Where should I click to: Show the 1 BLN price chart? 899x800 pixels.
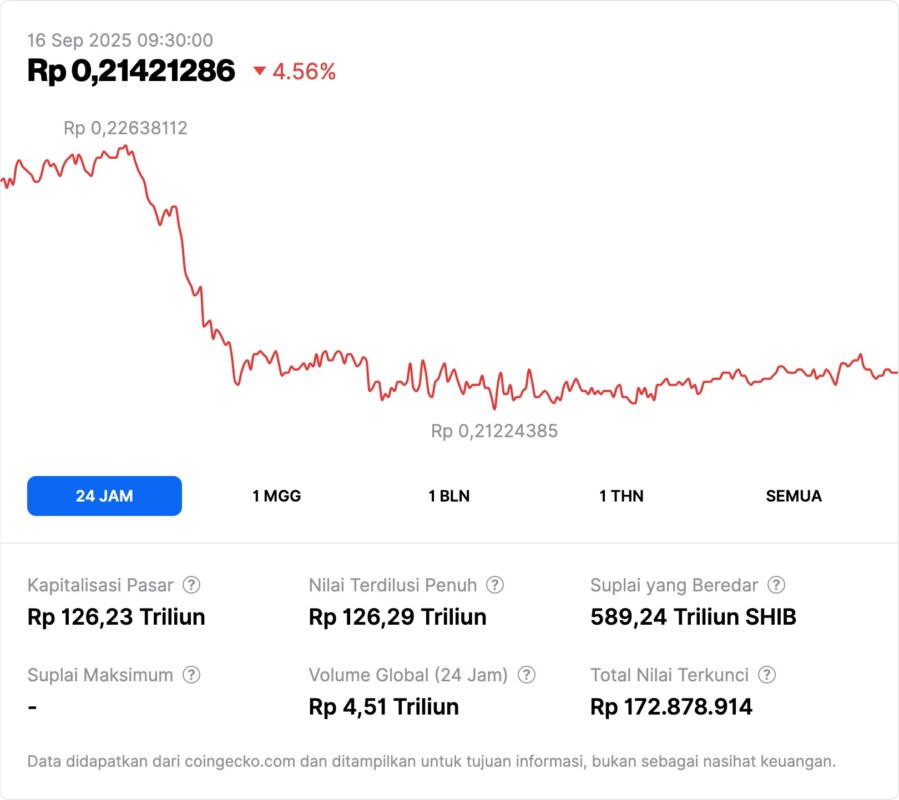(x=449, y=496)
